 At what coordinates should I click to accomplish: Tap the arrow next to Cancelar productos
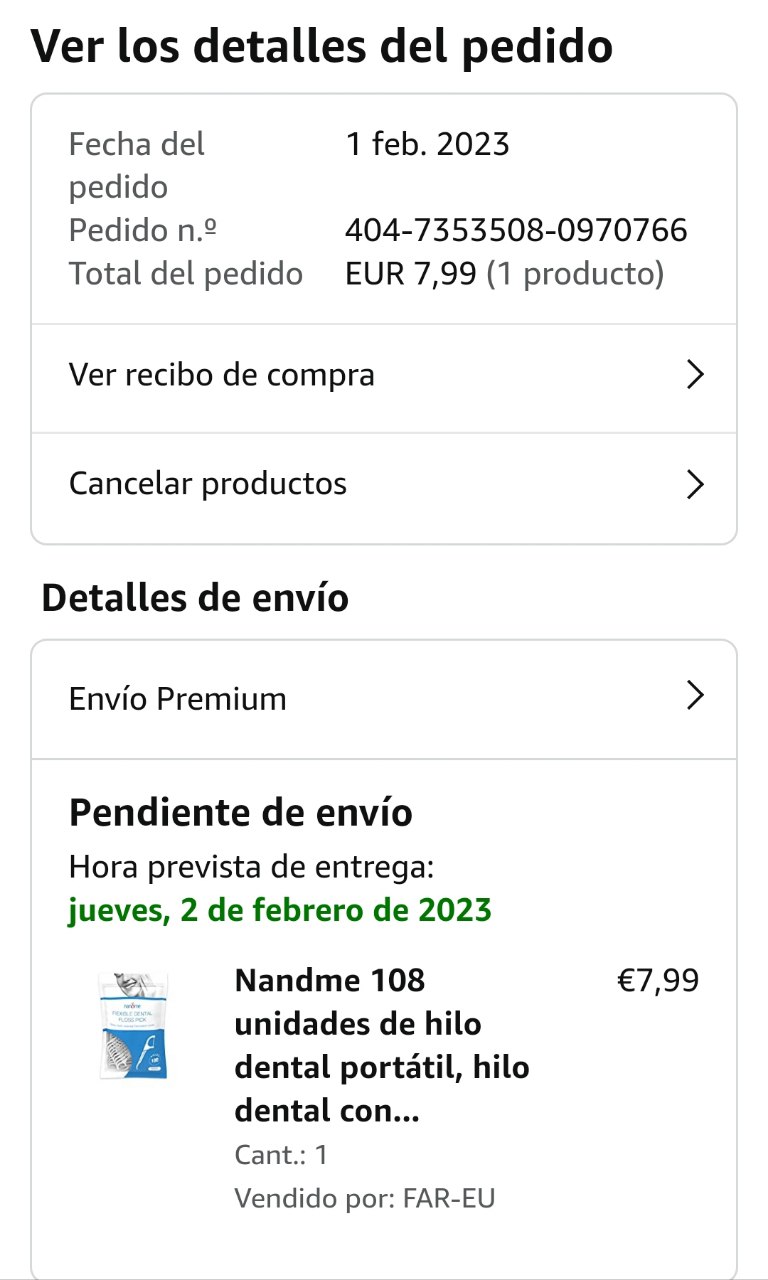click(x=695, y=485)
